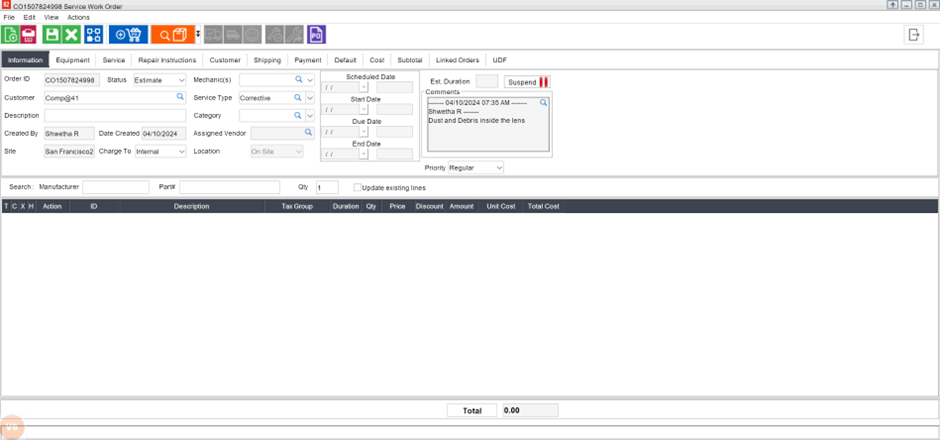Viewport: 940px width, 440px height.
Task: Expand the Charge To dropdown
Action: (x=181, y=152)
